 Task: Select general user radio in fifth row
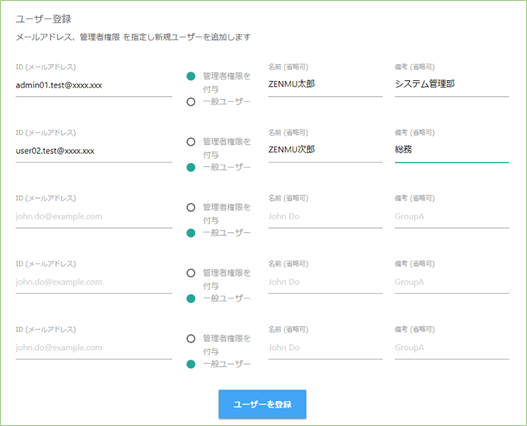coord(191,364)
